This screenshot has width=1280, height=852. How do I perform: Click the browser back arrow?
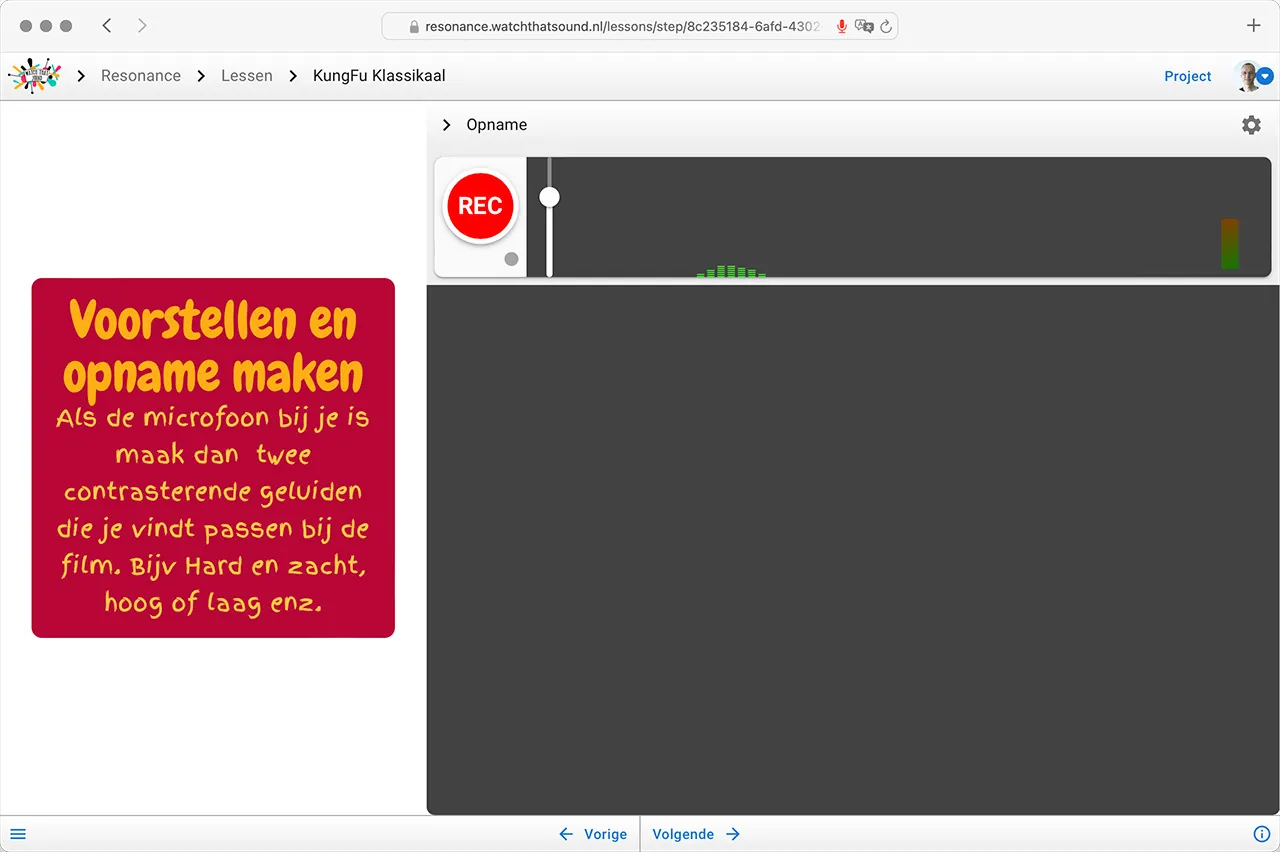click(107, 25)
